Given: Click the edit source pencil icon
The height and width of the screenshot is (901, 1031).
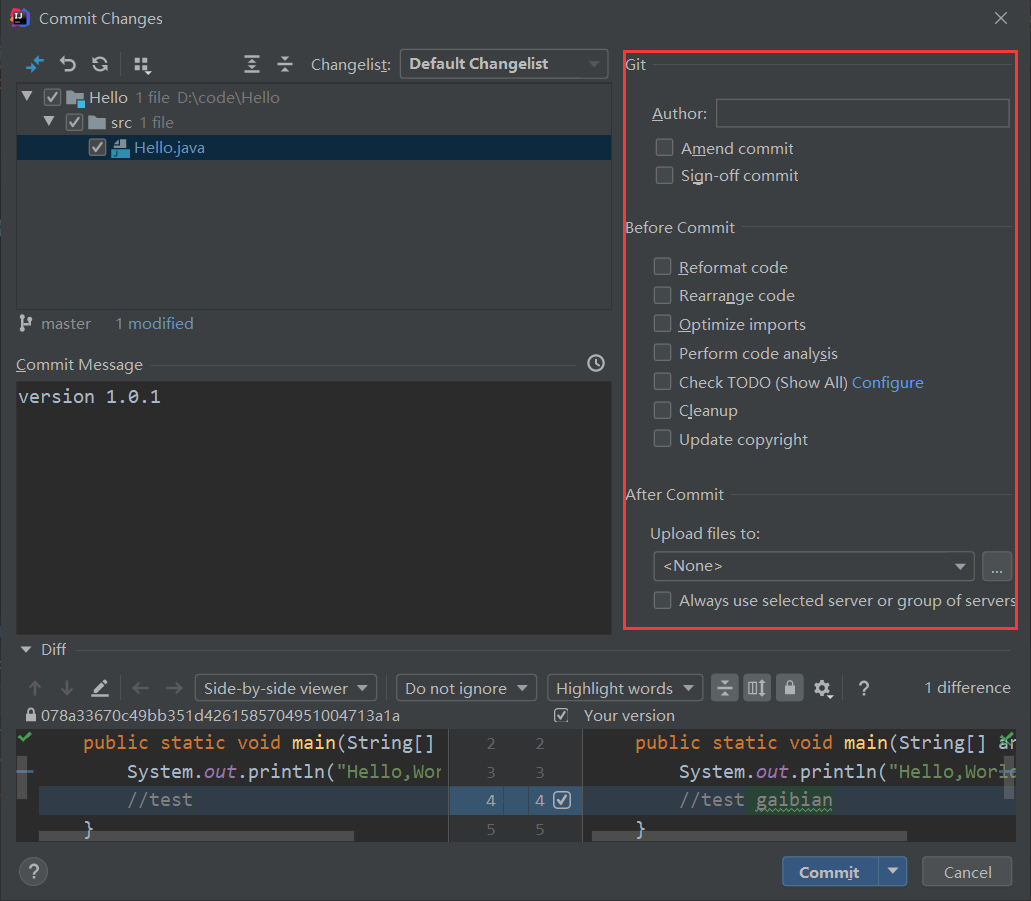Looking at the screenshot, I should tap(100, 689).
